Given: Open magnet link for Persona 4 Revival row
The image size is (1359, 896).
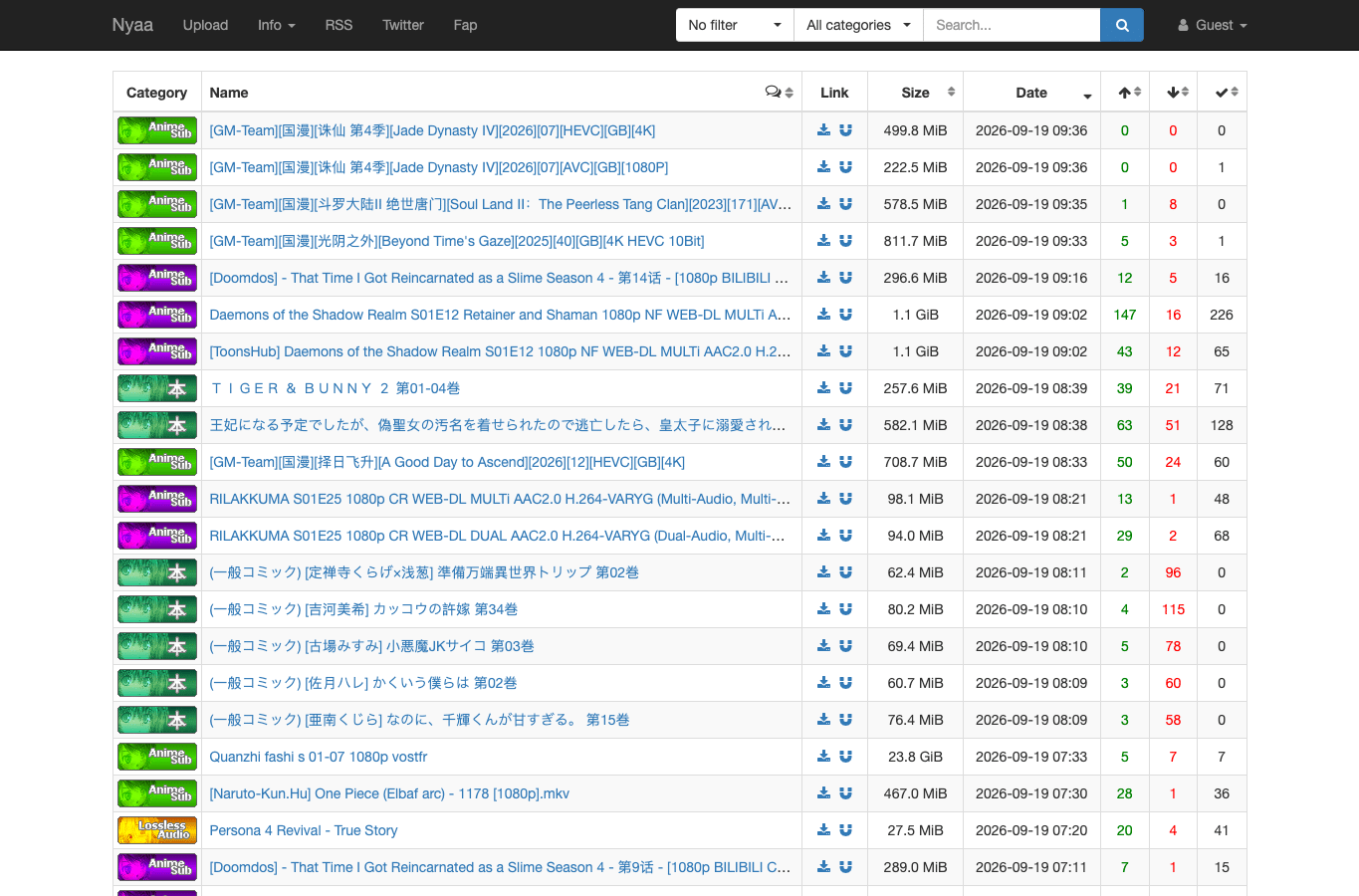Looking at the screenshot, I should (x=845, y=829).
